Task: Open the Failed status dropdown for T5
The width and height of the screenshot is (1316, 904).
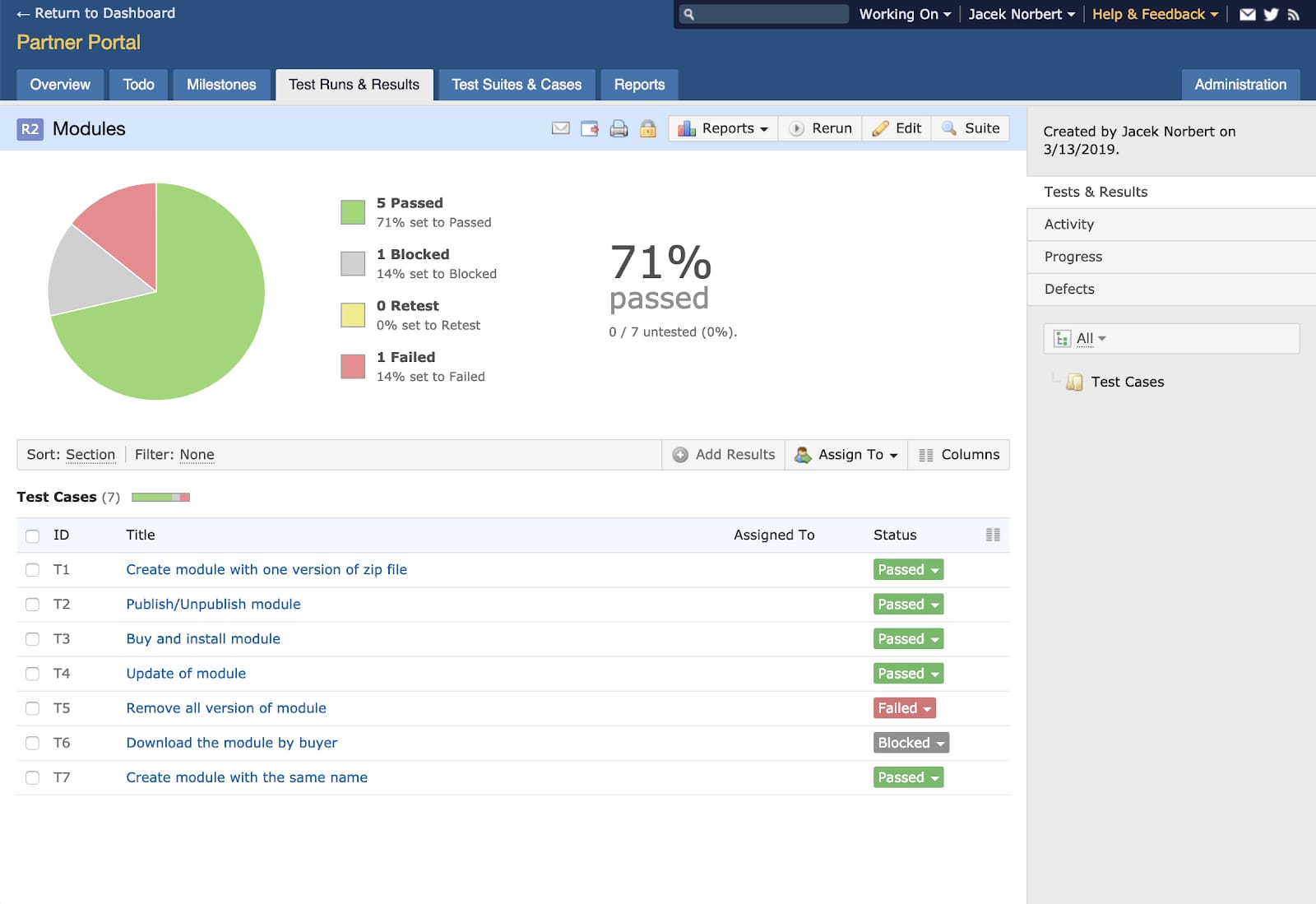Action: click(904, 708)
